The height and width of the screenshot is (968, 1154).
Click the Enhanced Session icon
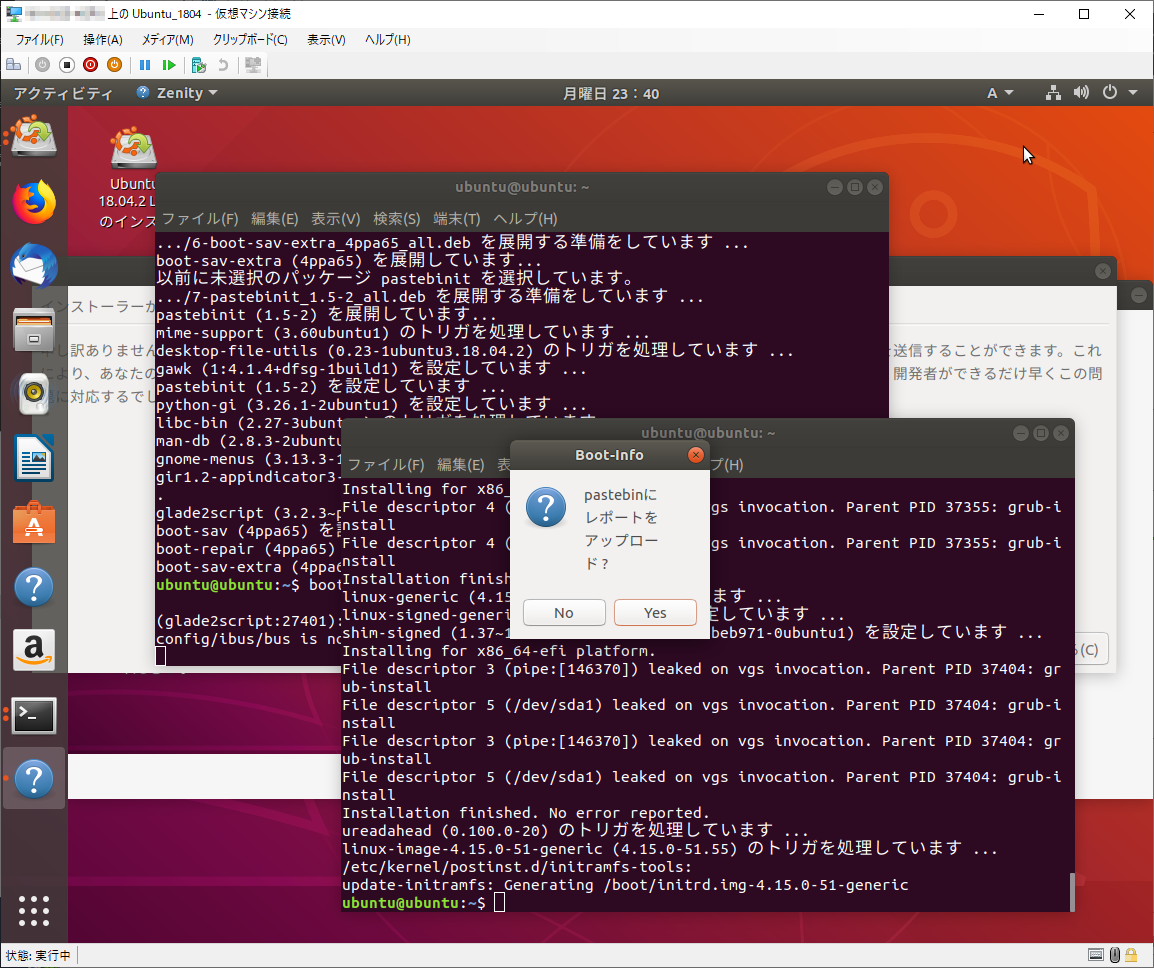[253, 65]
